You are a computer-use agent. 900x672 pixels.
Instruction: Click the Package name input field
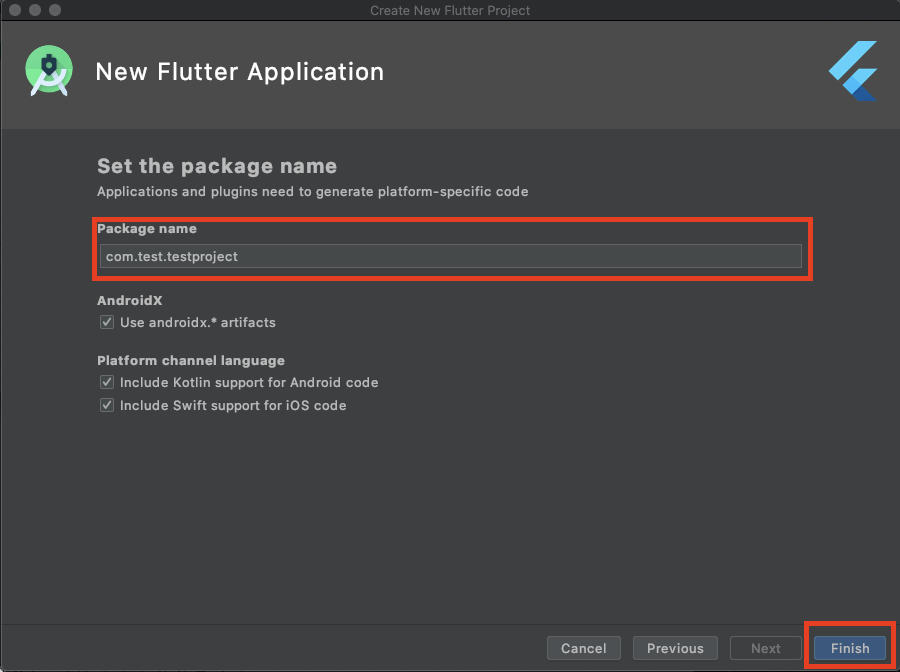pyautogui.click(x=451, y=256)
